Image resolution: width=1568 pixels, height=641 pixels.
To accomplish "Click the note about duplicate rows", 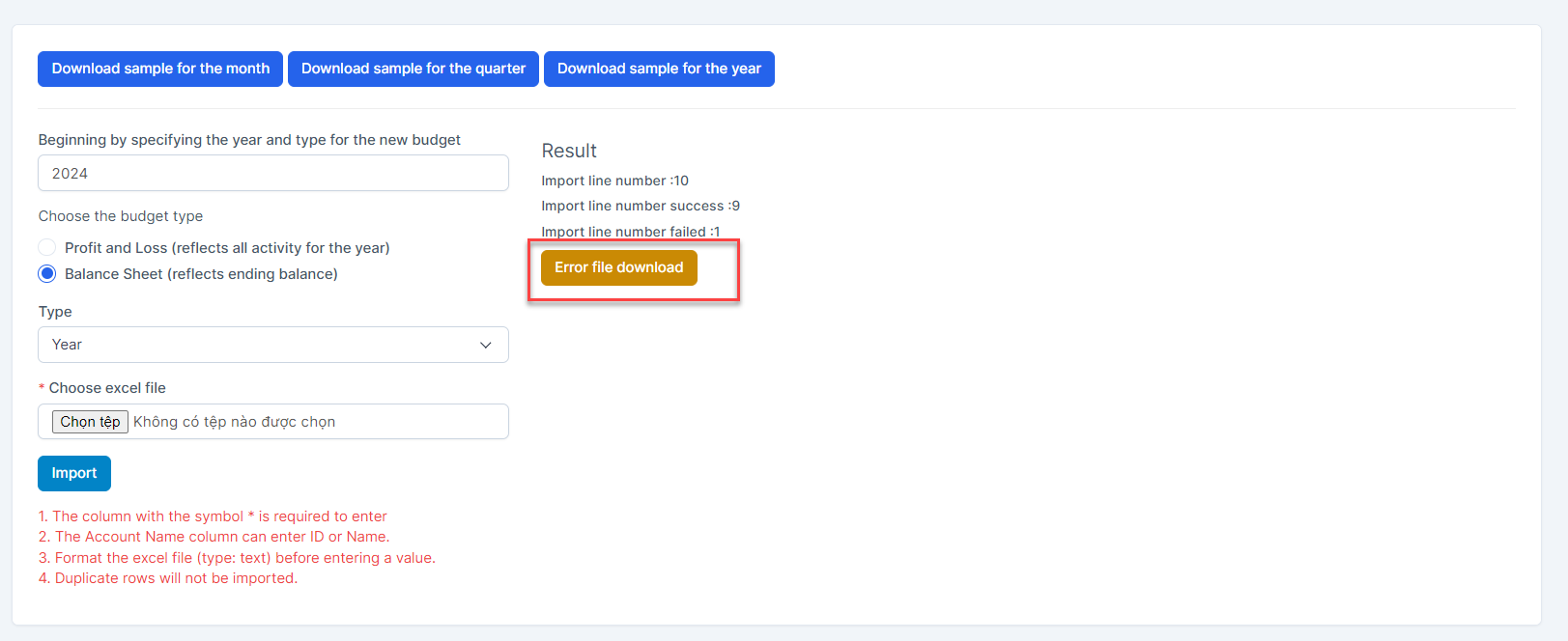I will click(x=168, y=578).
